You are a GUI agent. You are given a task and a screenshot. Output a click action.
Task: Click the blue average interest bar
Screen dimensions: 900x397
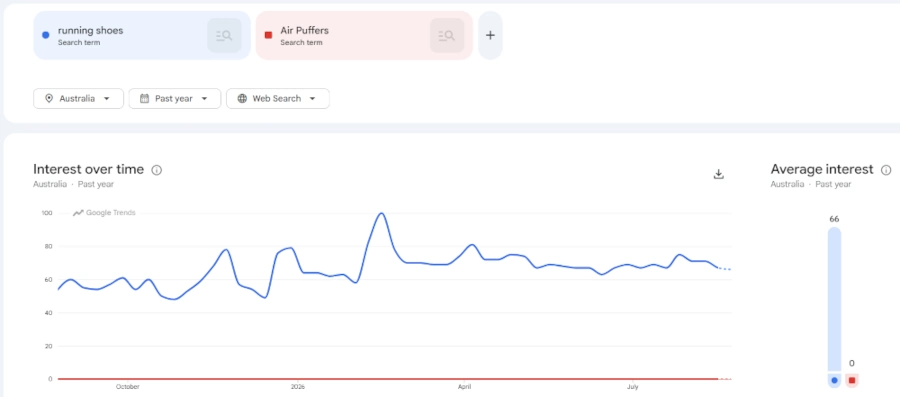tap(834, 299)
